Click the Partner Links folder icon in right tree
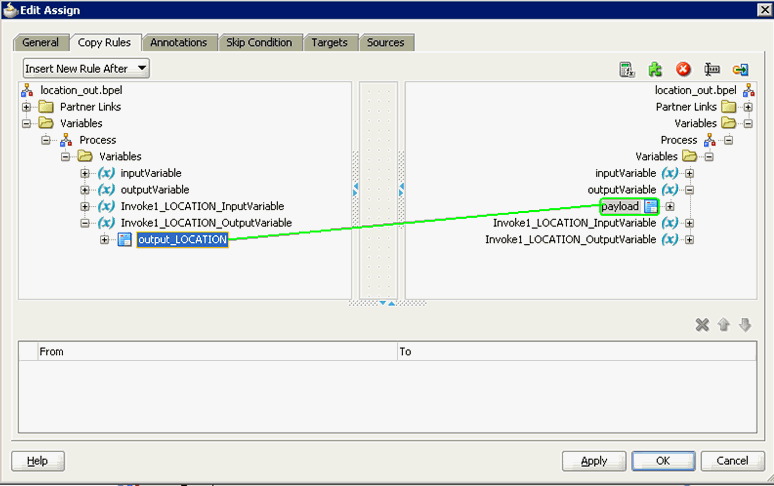The image size is (774, 486). [x=729, y=107]
